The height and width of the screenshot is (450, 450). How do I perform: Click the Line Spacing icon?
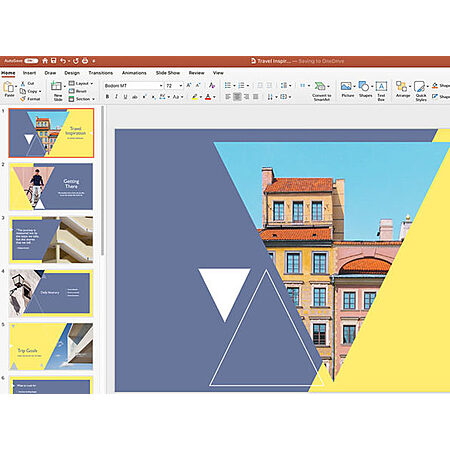point(284,85)
